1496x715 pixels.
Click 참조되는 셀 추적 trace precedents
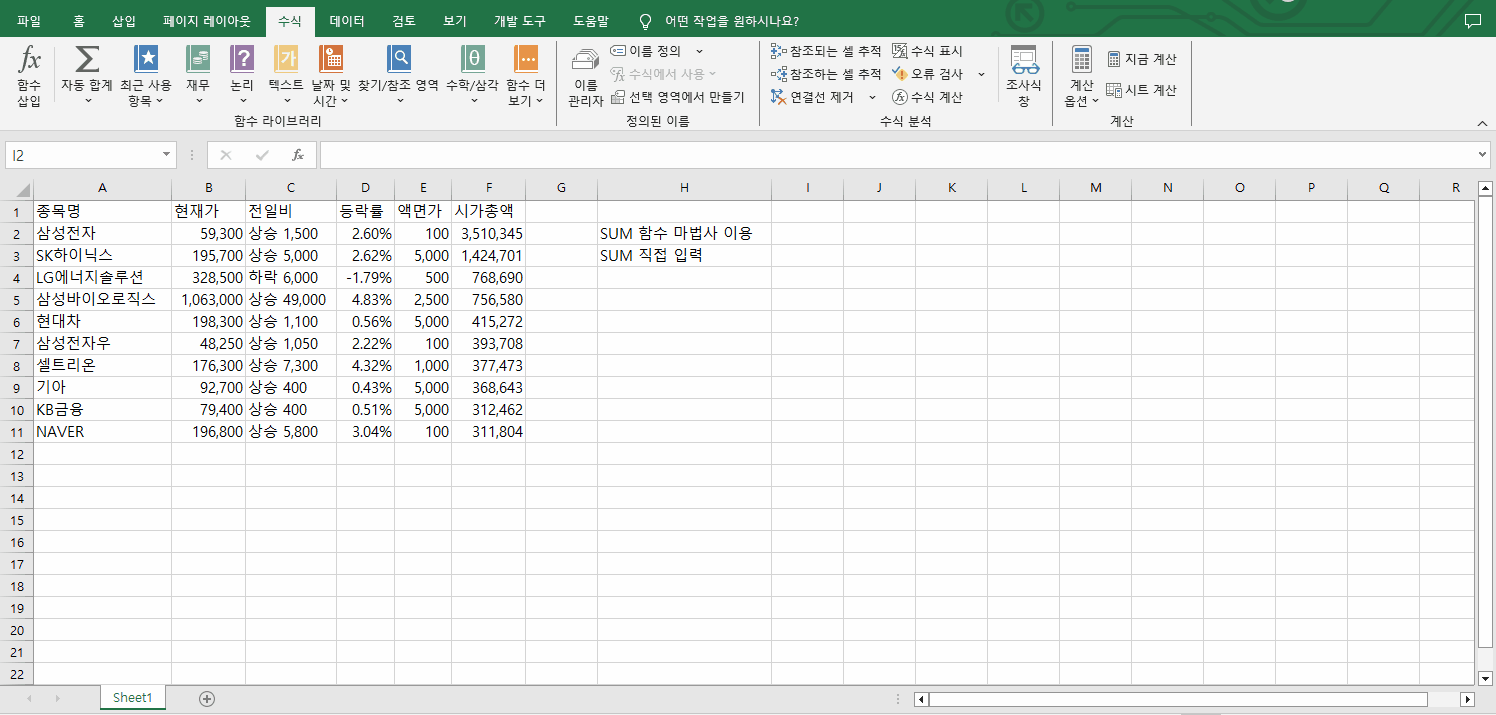point(826,51)
